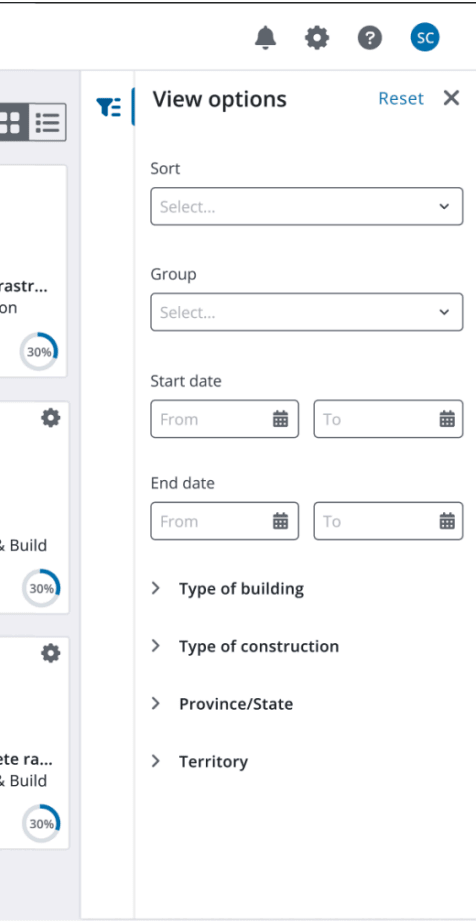This screenshot has height=924, width=476.
Task: Open the Group dropdown
Action: 306,312
